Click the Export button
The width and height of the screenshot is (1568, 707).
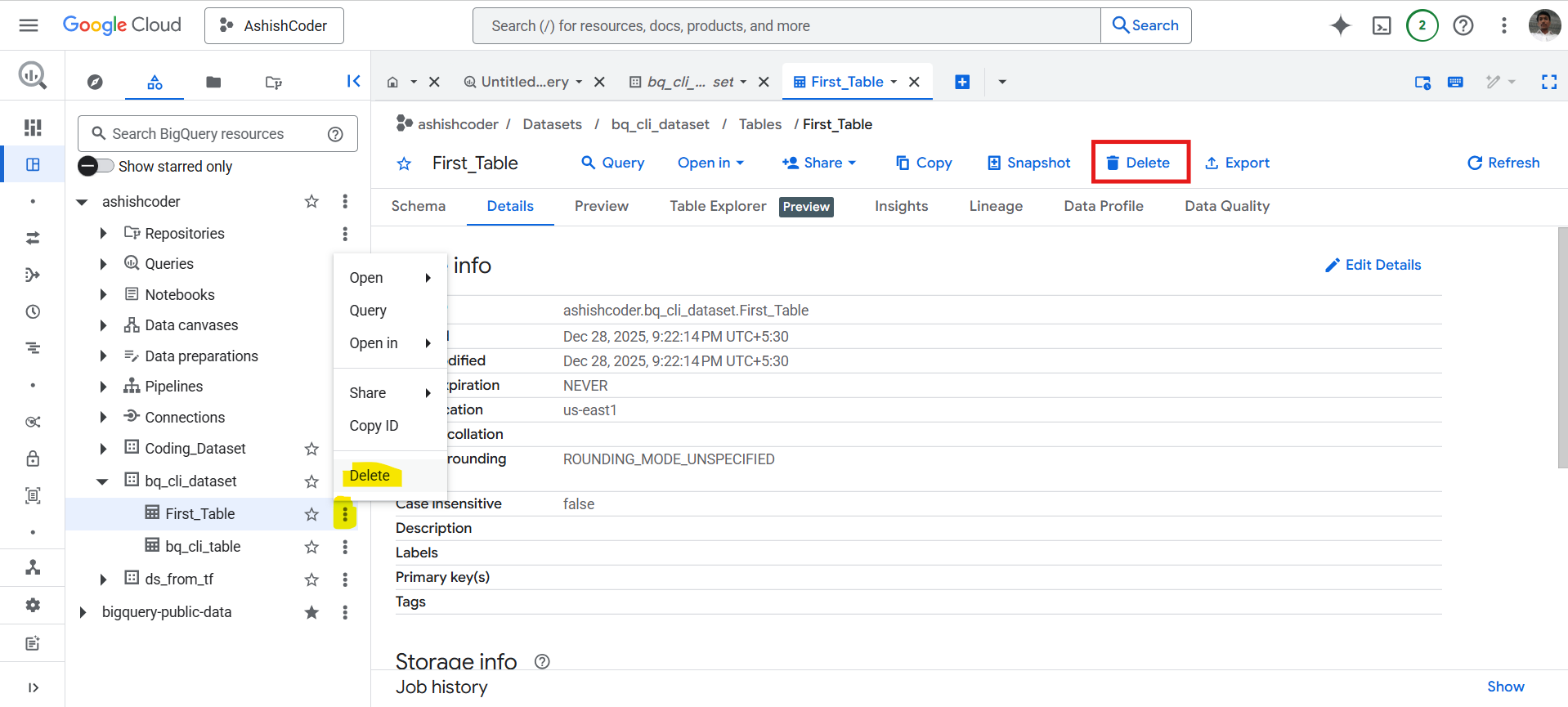[1238, 163]
